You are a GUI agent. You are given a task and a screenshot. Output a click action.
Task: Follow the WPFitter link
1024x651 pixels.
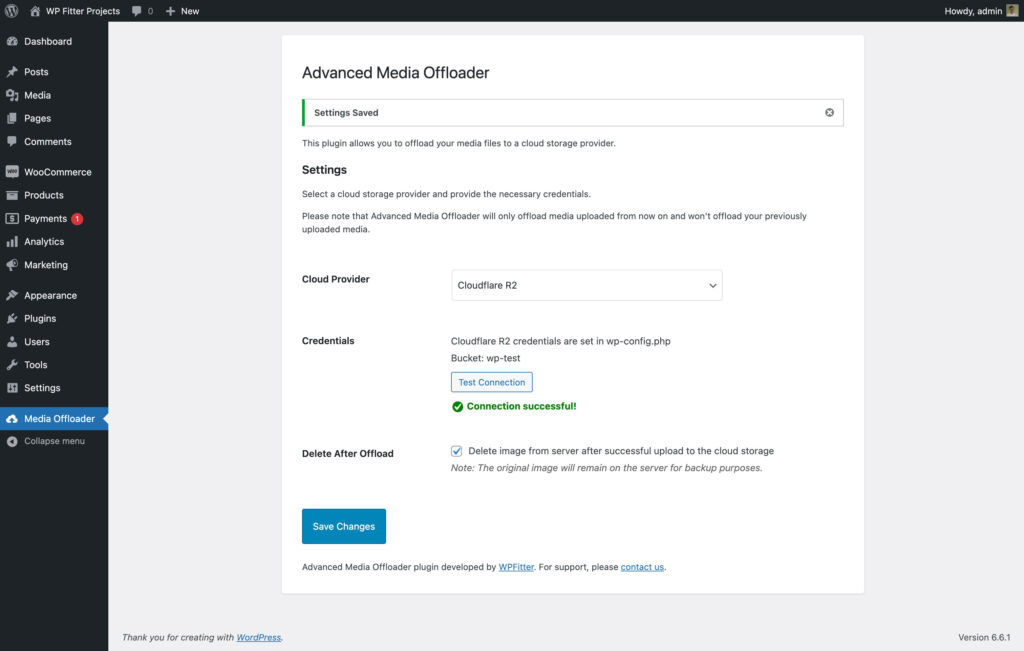(516, 567)
